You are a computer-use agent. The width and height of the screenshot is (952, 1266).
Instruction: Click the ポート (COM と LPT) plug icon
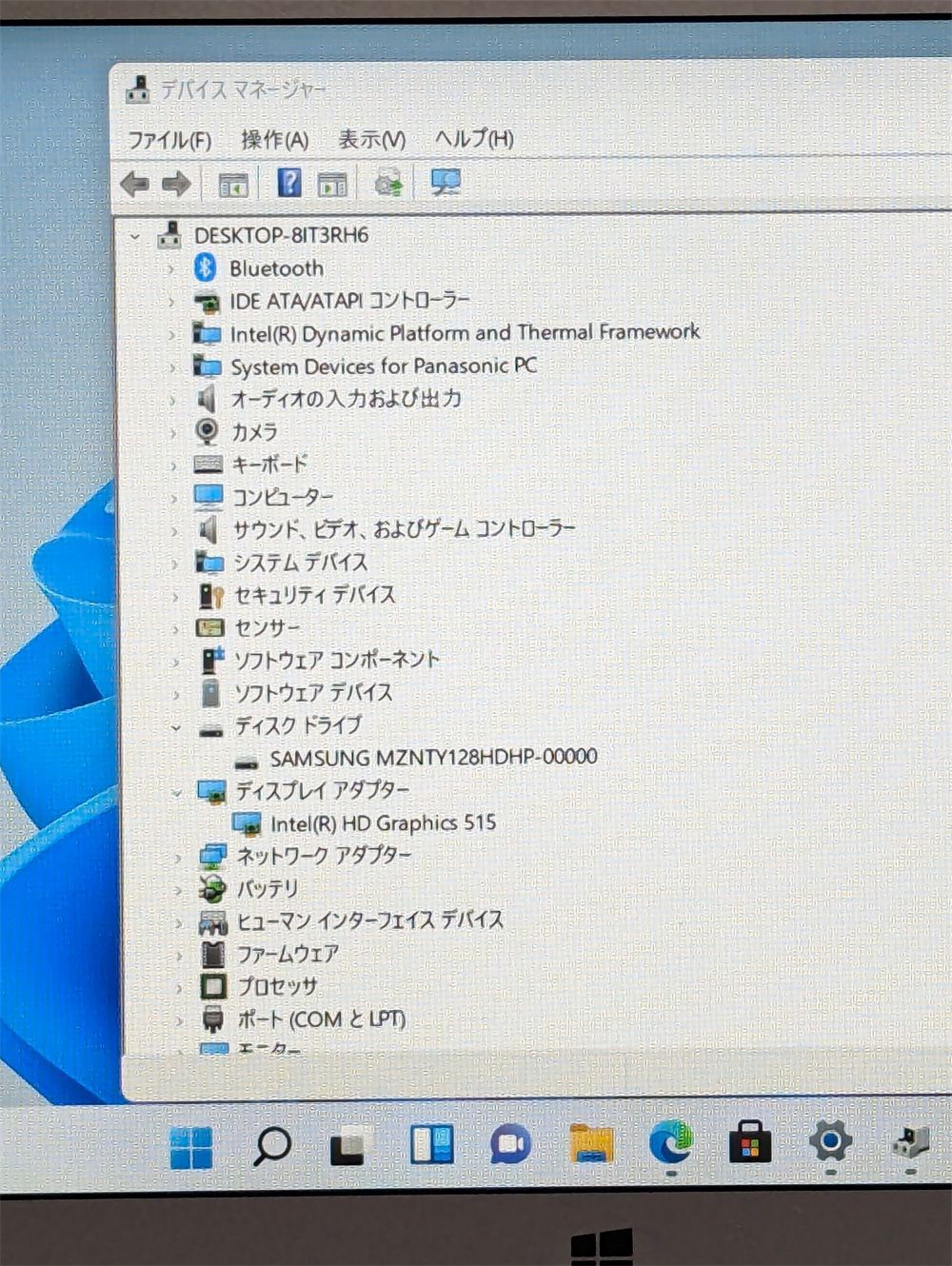point(213,1019)
